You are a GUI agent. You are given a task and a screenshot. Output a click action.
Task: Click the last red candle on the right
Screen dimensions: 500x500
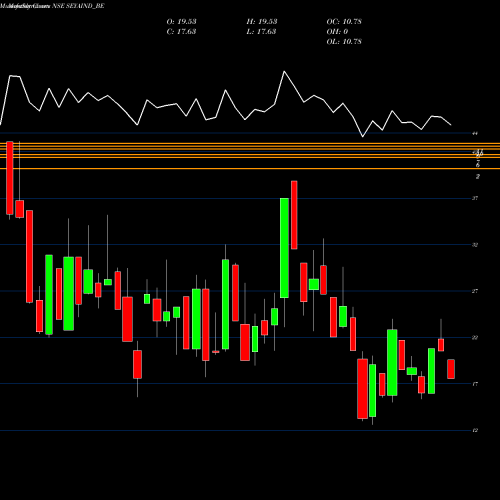[451, 369]
